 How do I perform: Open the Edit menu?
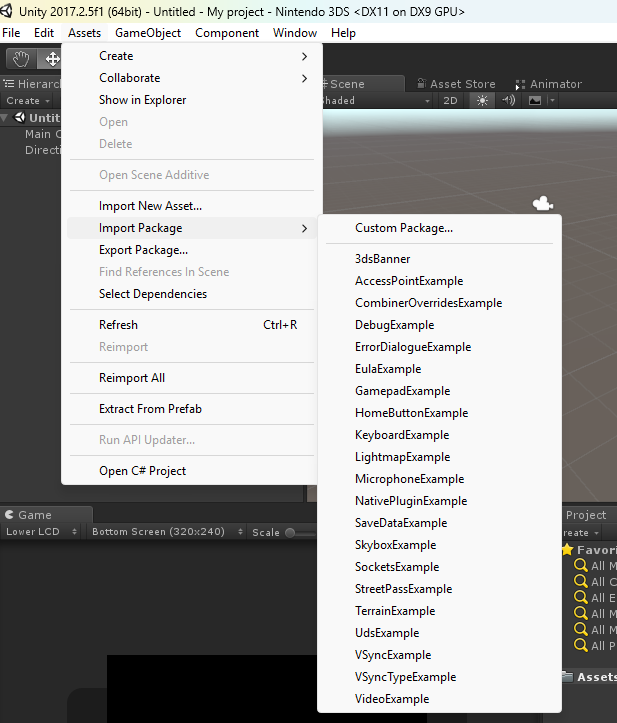[44, 33]
